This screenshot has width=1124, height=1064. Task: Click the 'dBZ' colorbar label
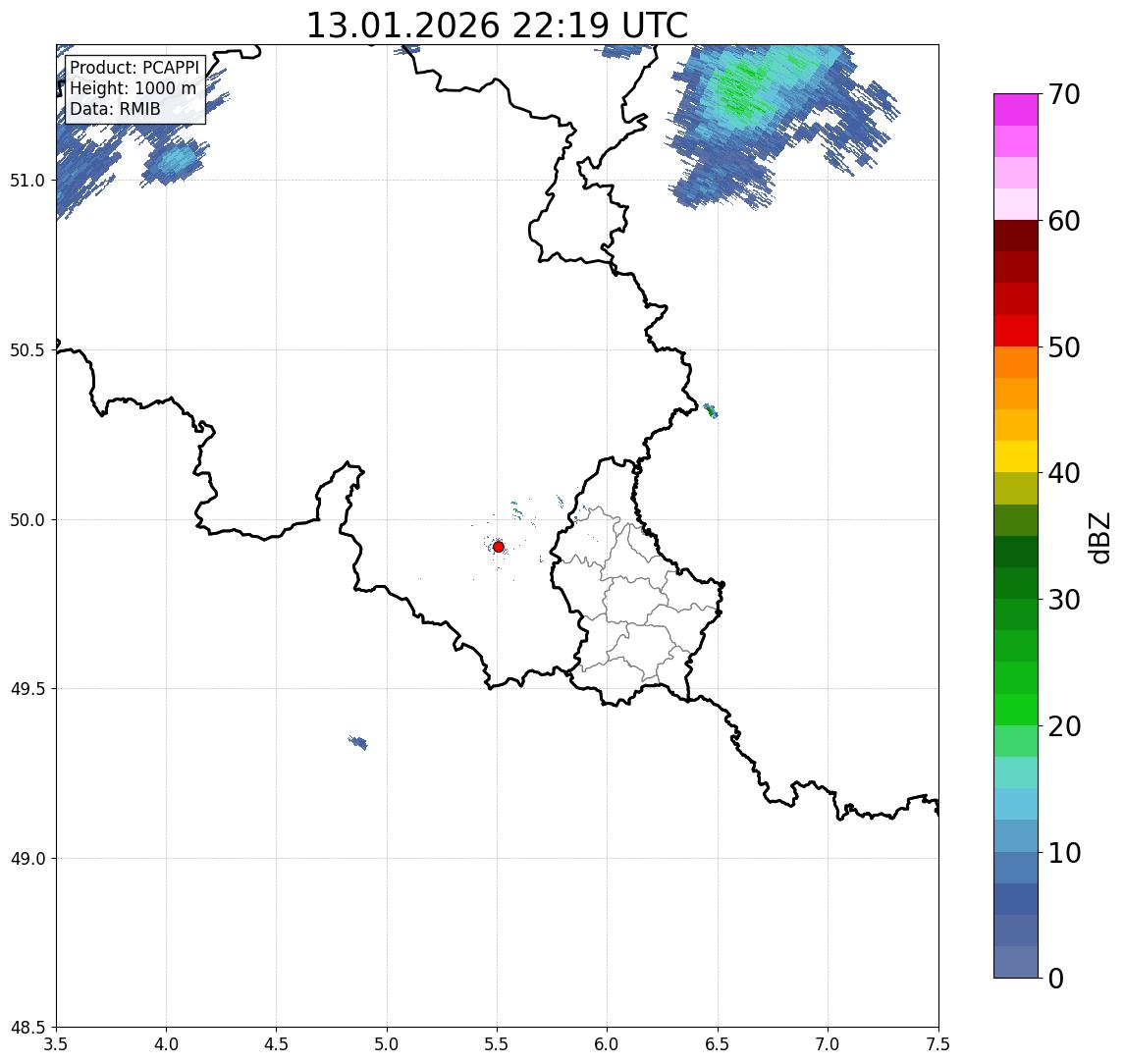click(1098, 538)
